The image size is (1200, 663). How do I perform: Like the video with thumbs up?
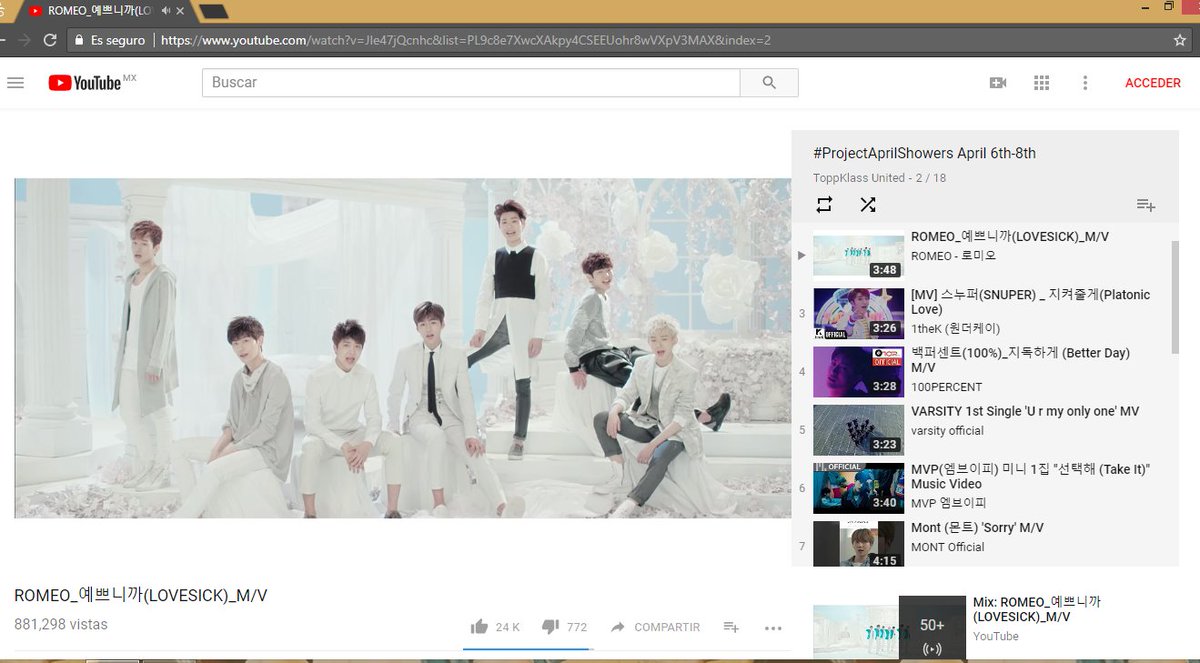479,627
